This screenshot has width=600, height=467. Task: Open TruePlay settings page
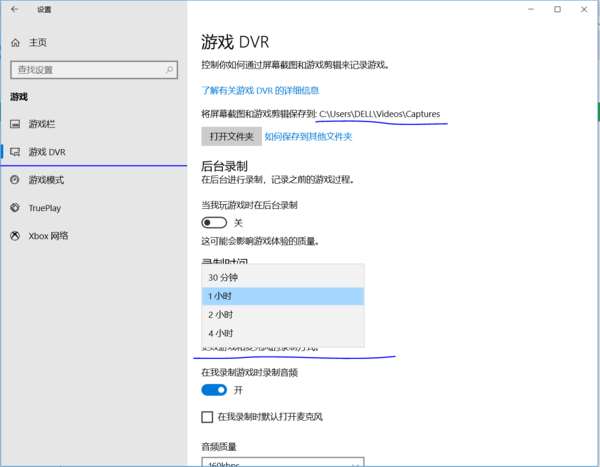[93, 208]
